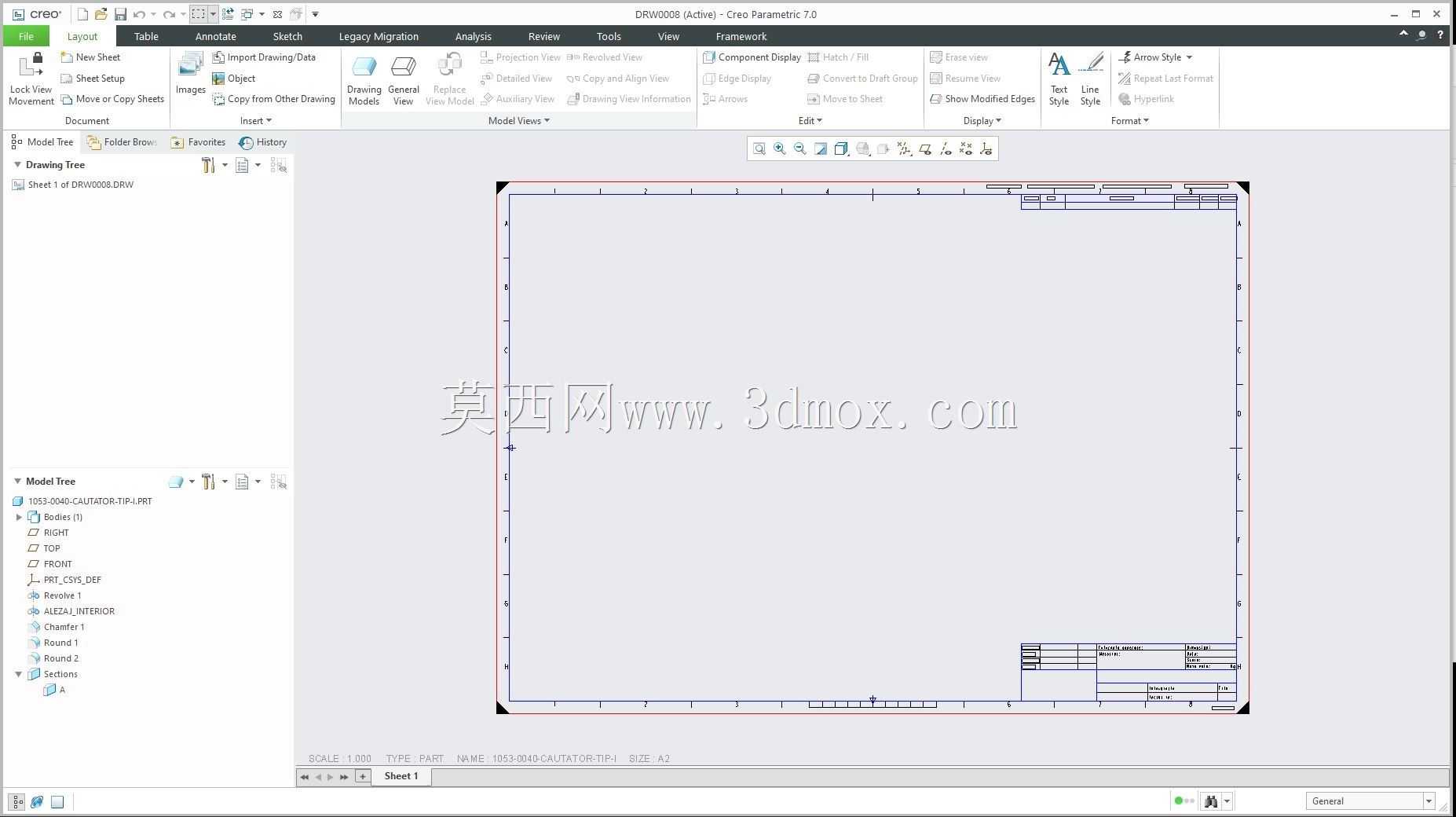1456x817 pixels.
Task: Expand the Format group dropdown
Action: pos(1130,120)
